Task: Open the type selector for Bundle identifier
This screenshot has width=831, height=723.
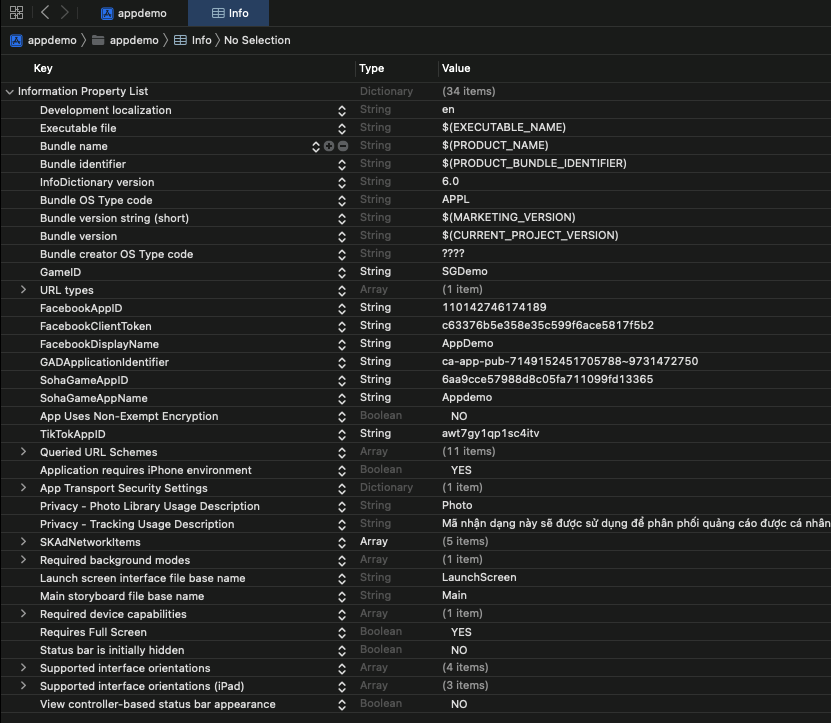Action: [x=343, y=163]
